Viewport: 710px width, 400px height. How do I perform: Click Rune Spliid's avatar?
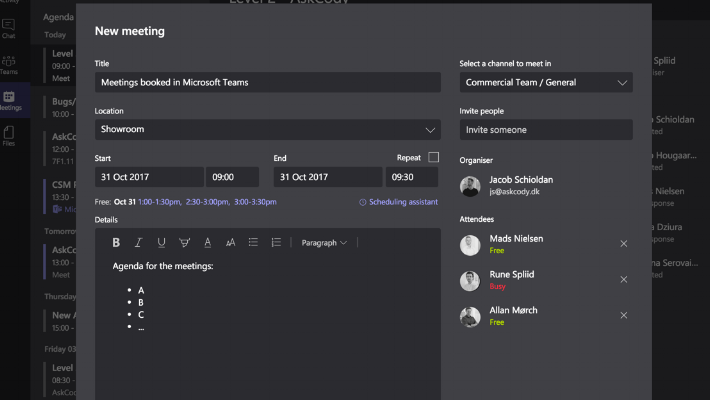coord(470,281)
